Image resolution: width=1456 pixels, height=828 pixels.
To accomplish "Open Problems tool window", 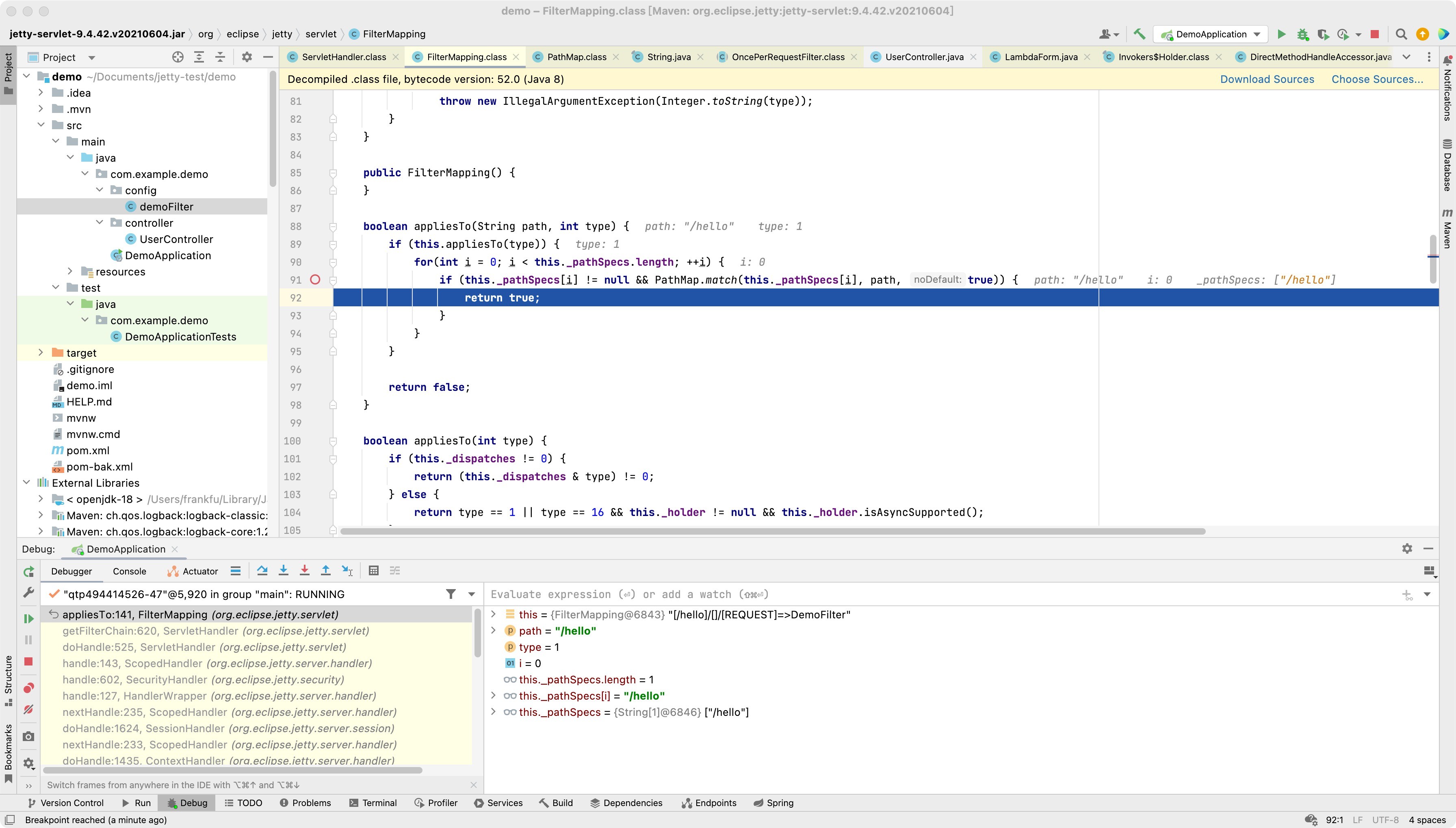I will click(x=305, y=803).
